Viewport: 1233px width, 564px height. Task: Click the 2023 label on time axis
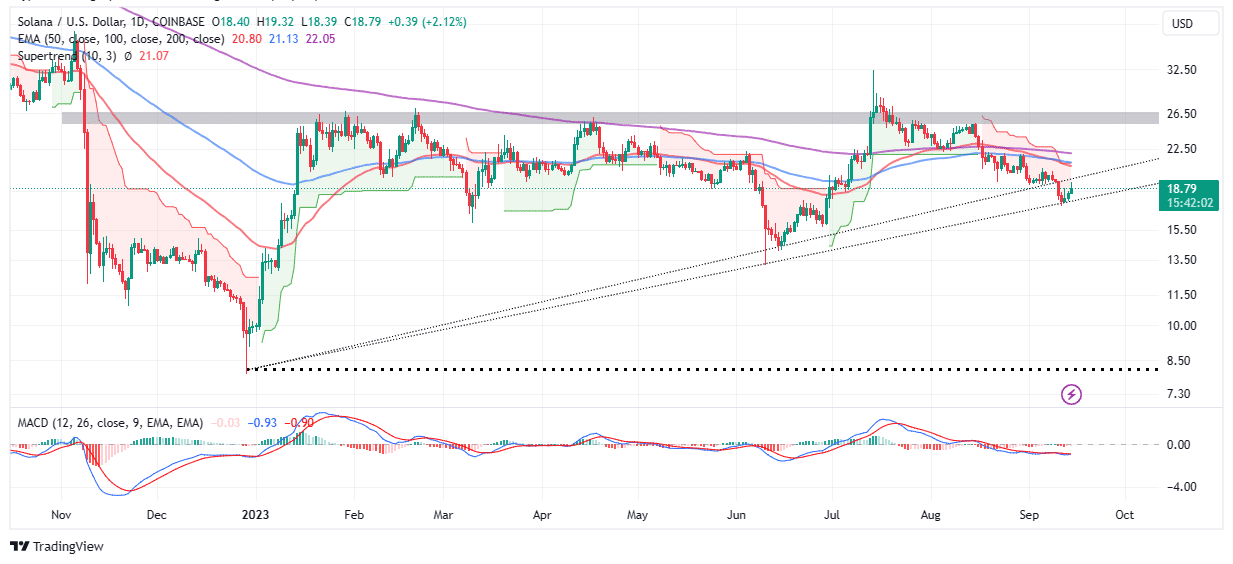(255, 515)
